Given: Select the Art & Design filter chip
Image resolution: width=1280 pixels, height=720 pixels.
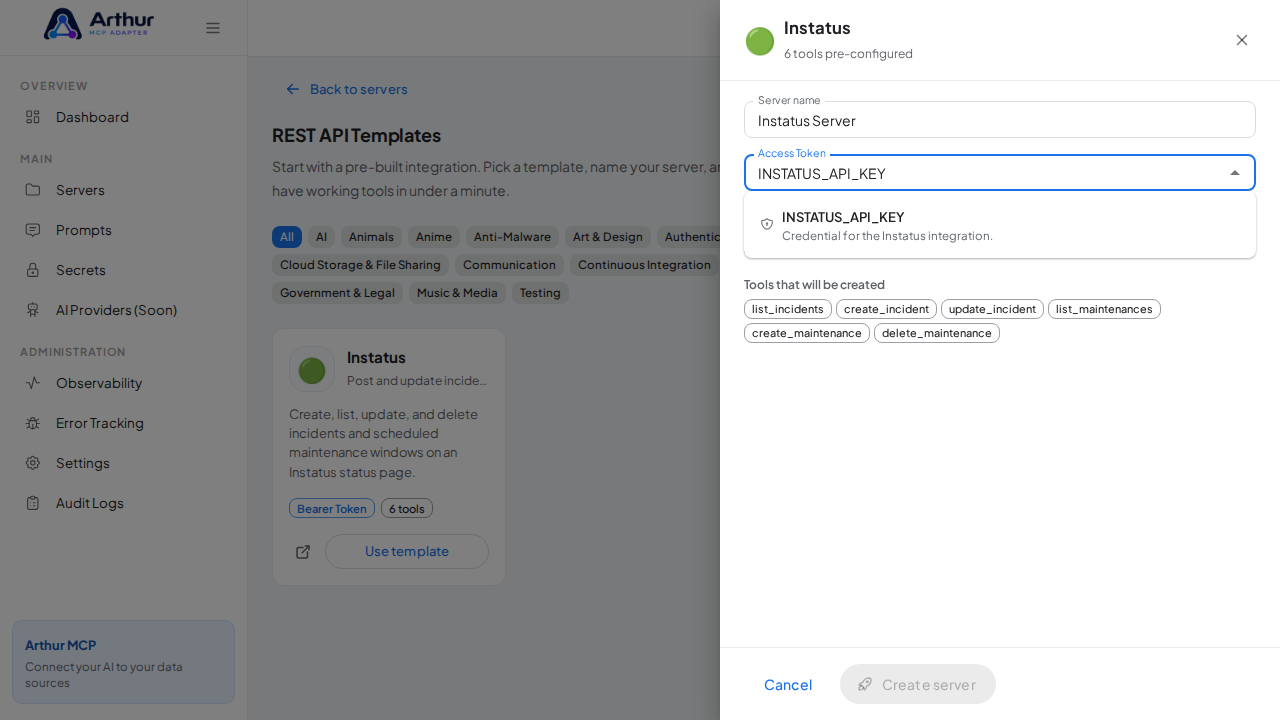Looking at the screenshot, I should tap(608, 237).
